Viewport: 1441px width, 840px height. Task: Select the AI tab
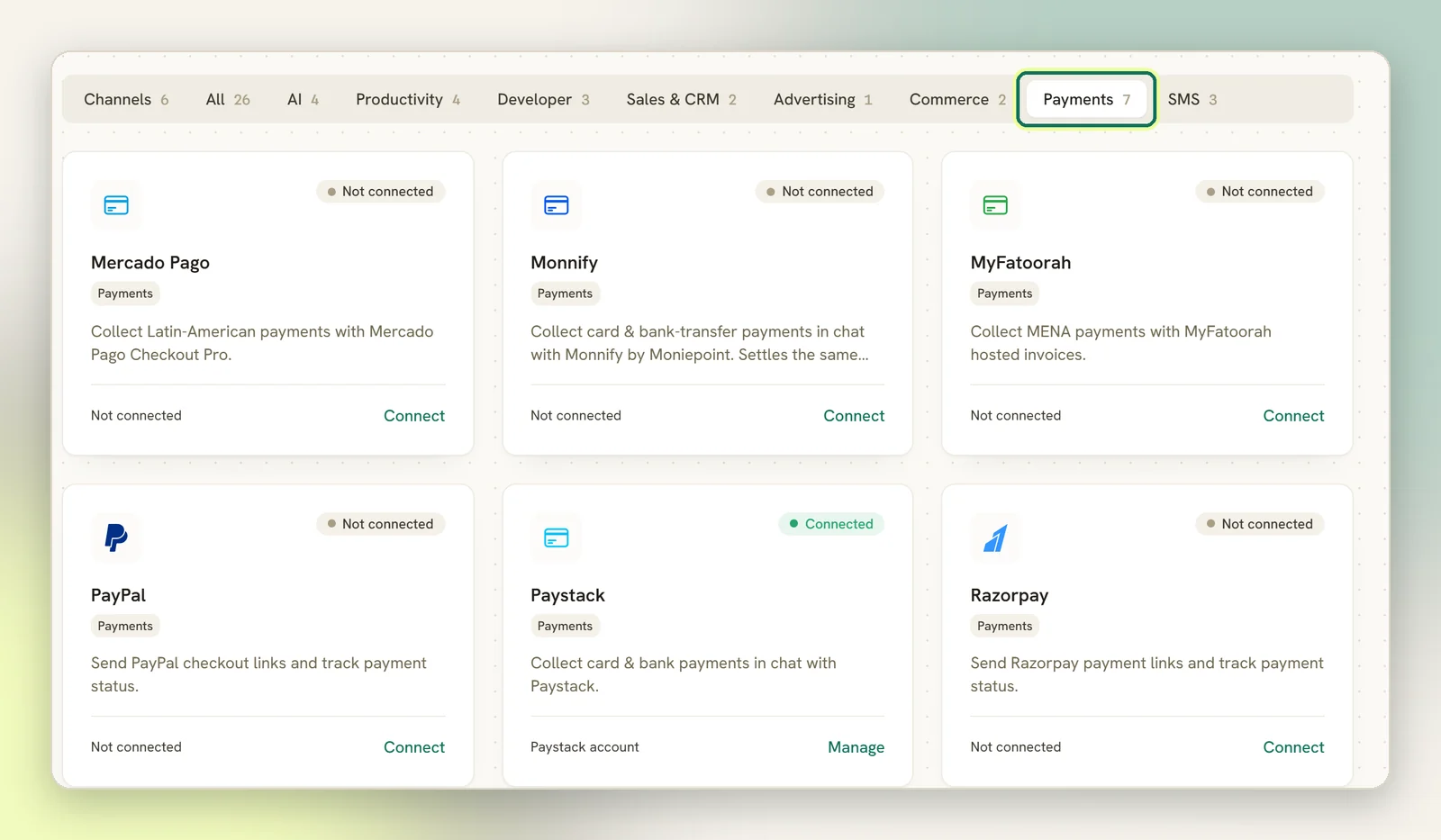pos(303,99)
